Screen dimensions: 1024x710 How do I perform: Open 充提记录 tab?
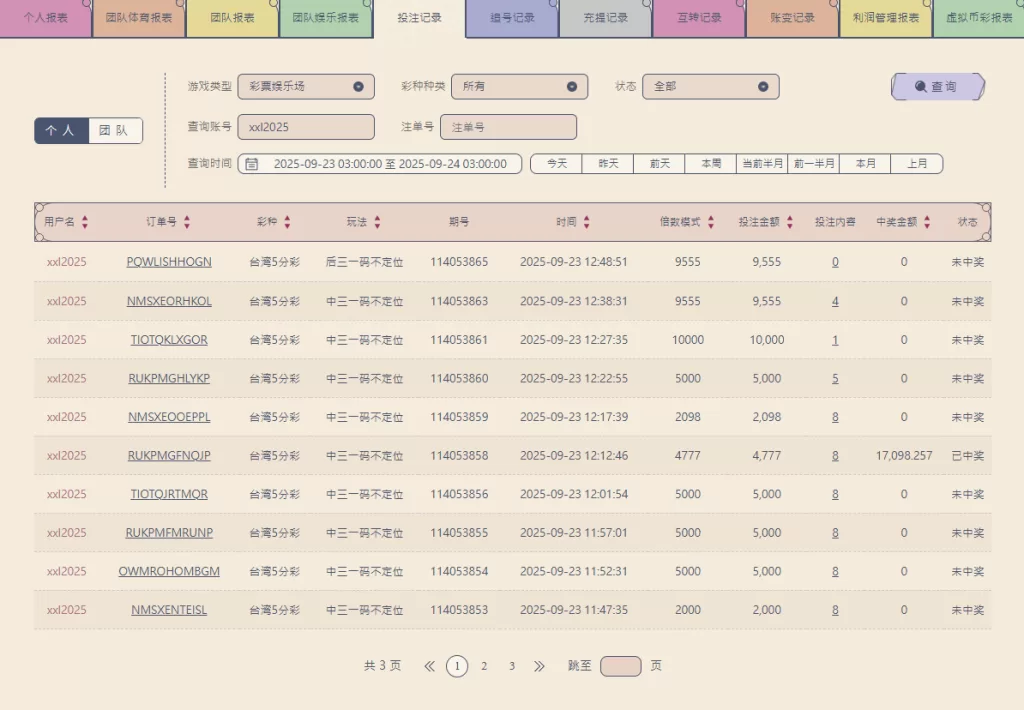pos(605,18)
